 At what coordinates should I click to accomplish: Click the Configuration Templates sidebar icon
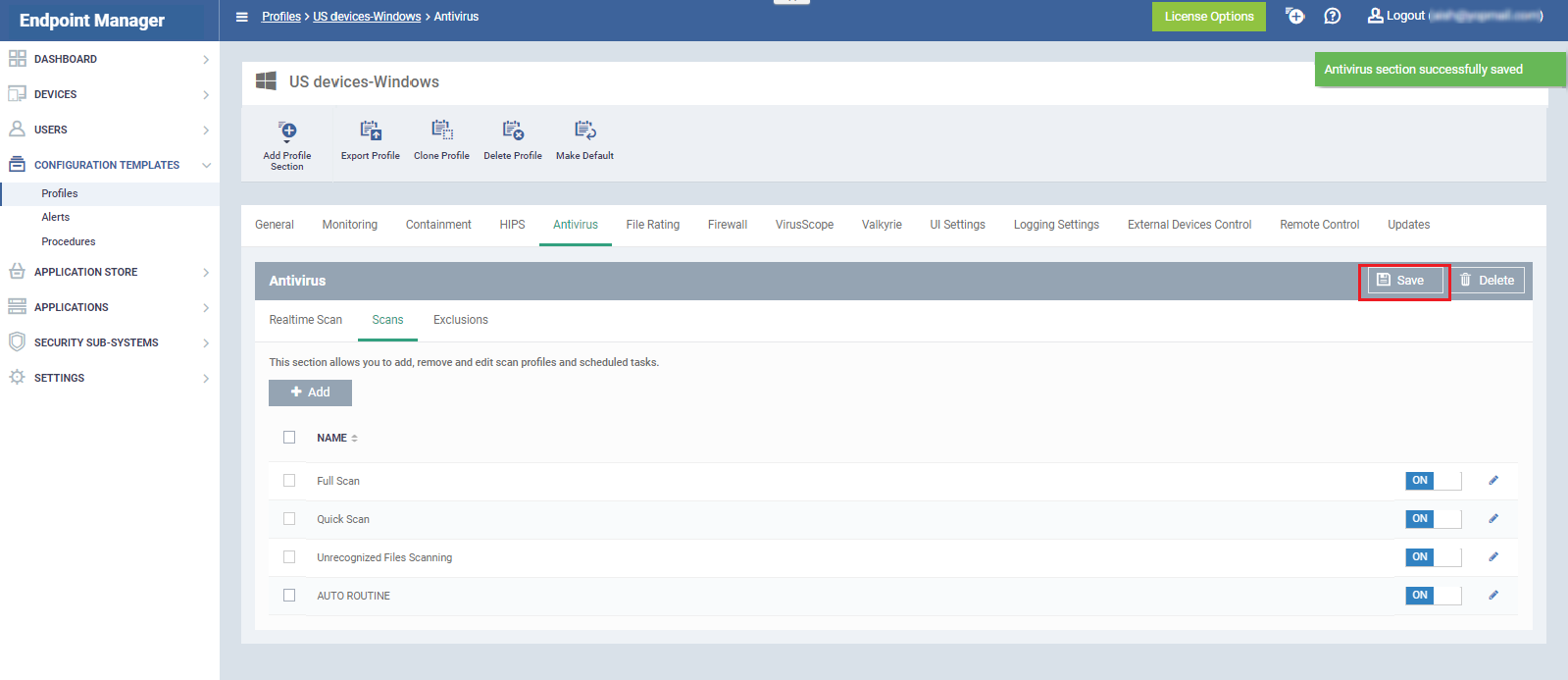[x=17, y=165]
